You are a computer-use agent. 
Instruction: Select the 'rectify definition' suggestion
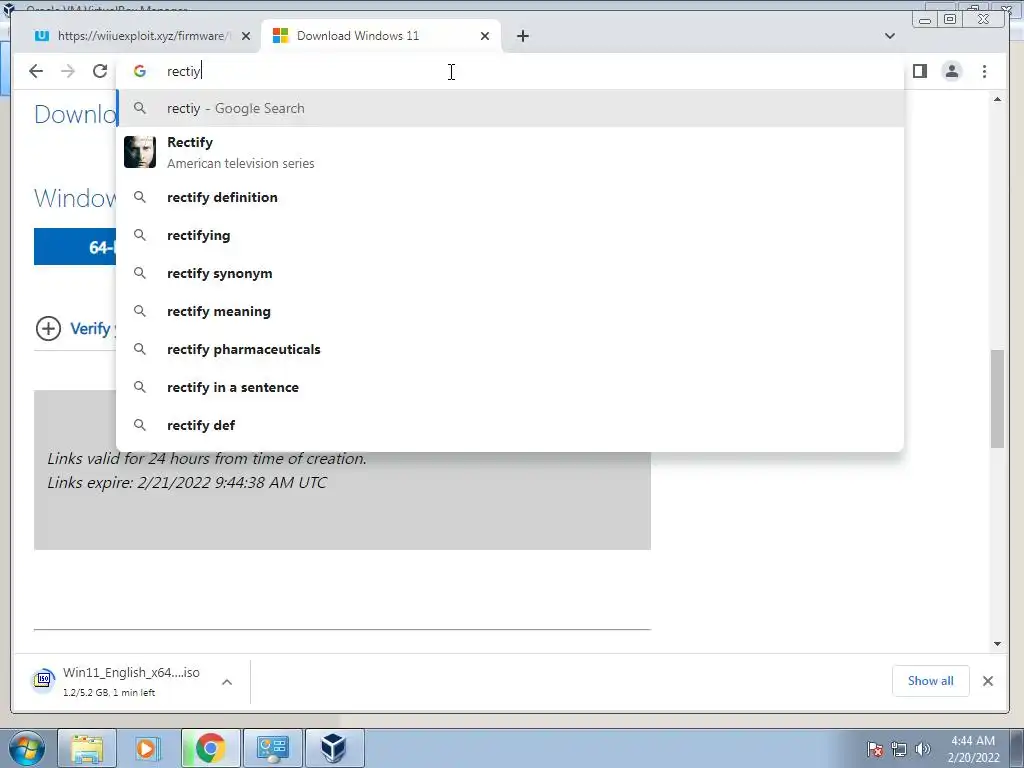point(511,197)
